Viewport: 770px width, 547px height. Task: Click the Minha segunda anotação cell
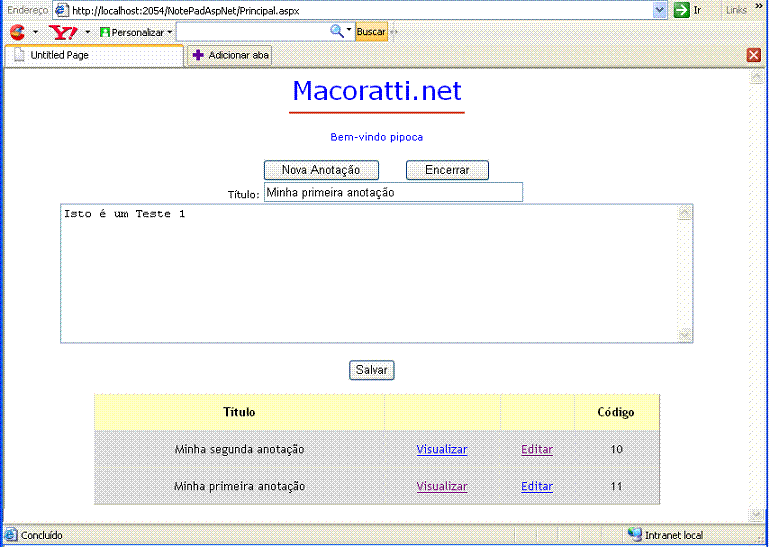[x=240, y=449]
